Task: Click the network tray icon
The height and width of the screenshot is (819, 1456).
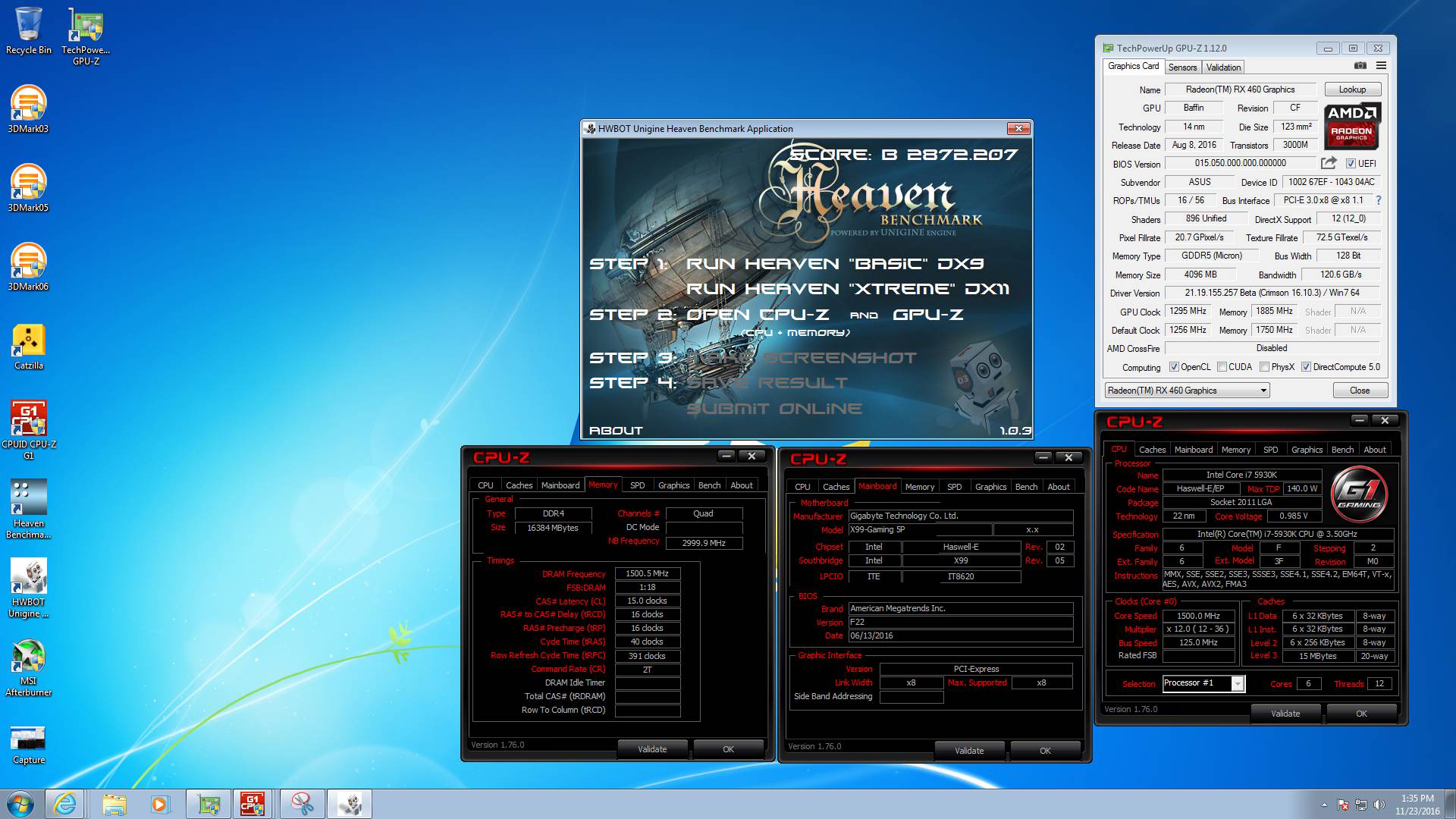Action: coord(1361,805)
